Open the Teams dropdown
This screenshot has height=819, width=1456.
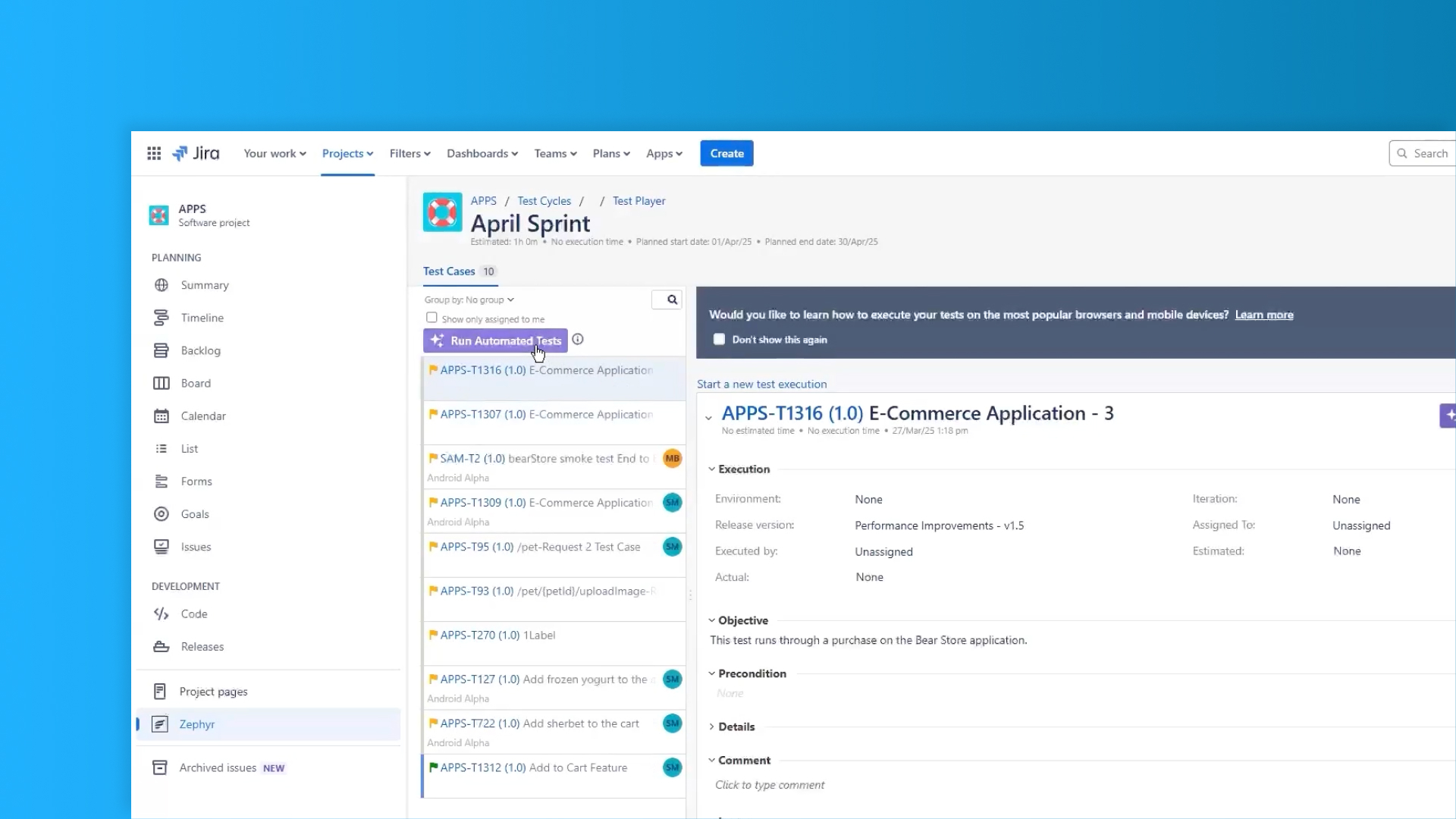pyautogui.click(x=555, y=153)
